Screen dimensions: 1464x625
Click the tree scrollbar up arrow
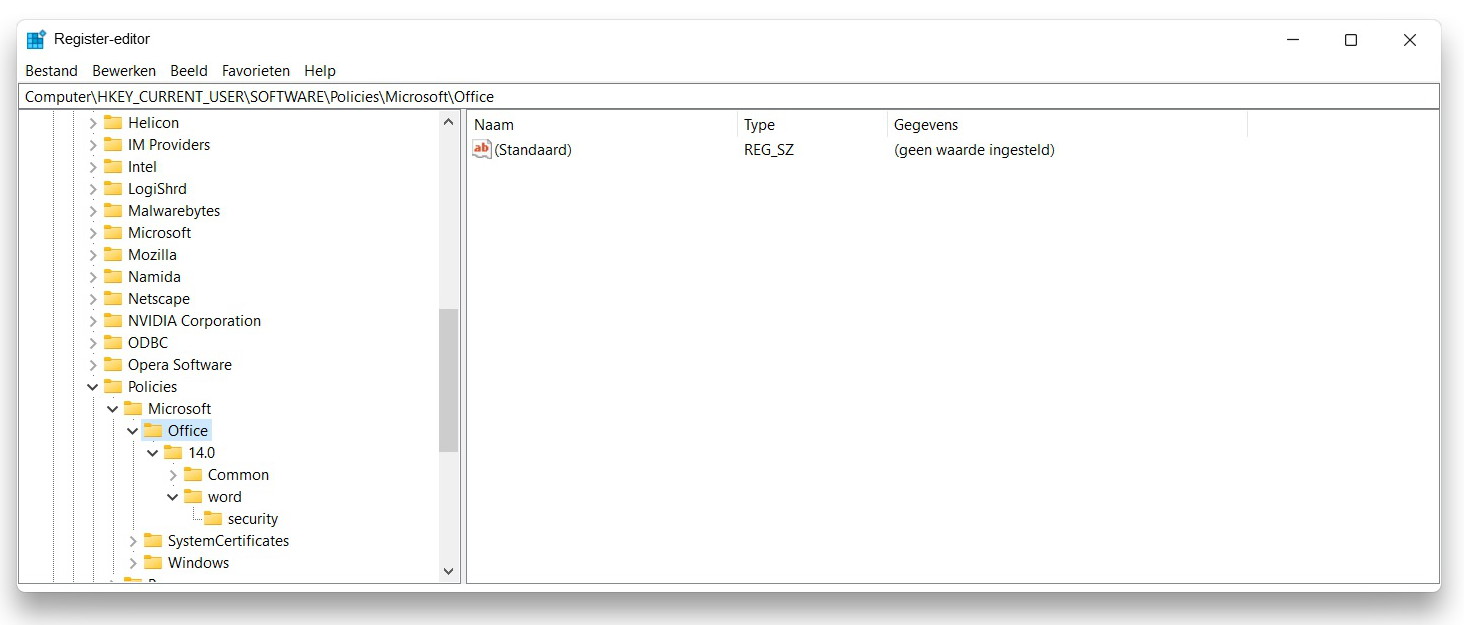coord(448,122)
